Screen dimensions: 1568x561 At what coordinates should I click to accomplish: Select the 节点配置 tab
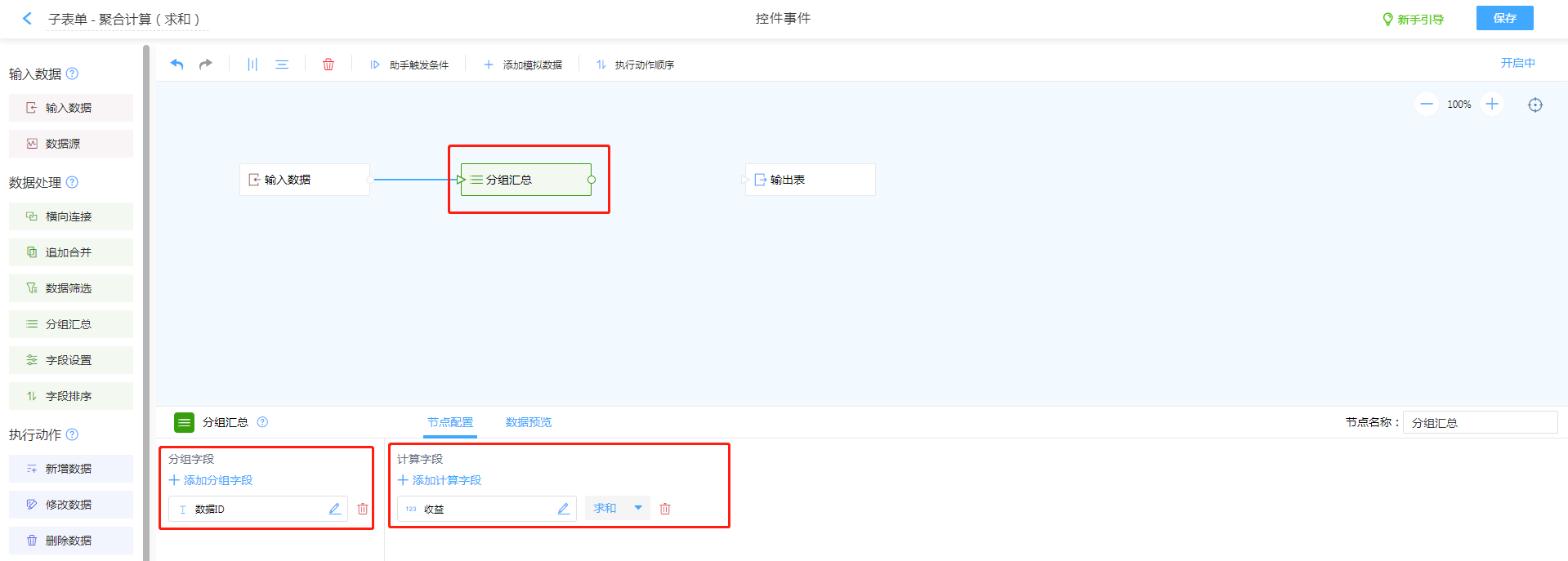(450, 422)
